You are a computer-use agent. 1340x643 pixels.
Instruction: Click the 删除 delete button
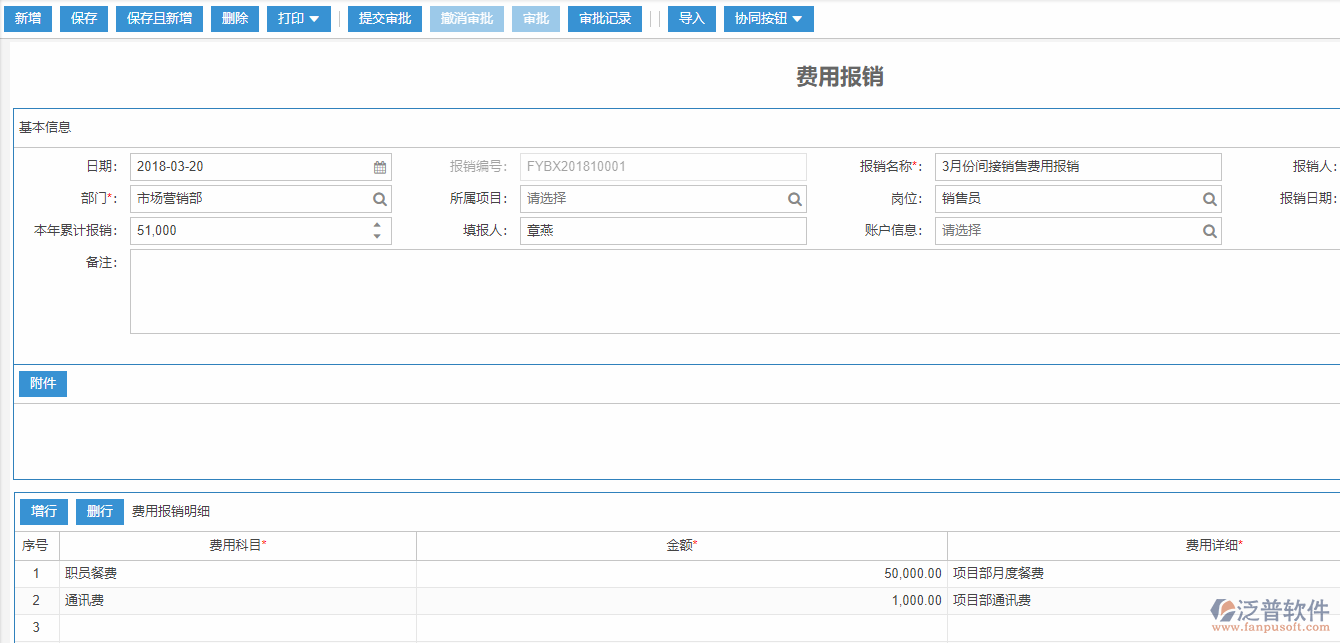point(234,18)
